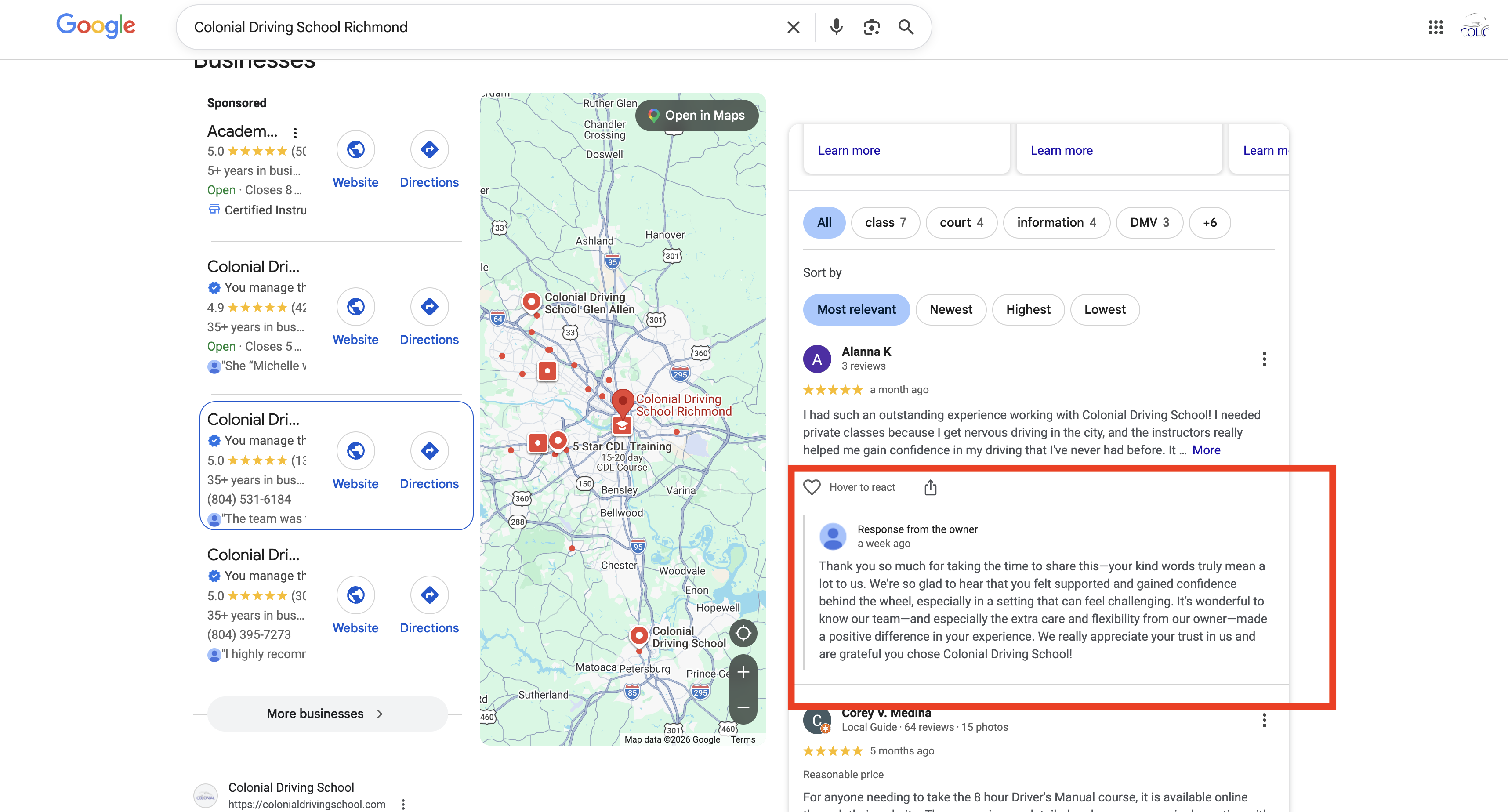Viewport: 1508px width, 812px height.
Task: Open map Terms link
Action: click(x=742, y=739)
